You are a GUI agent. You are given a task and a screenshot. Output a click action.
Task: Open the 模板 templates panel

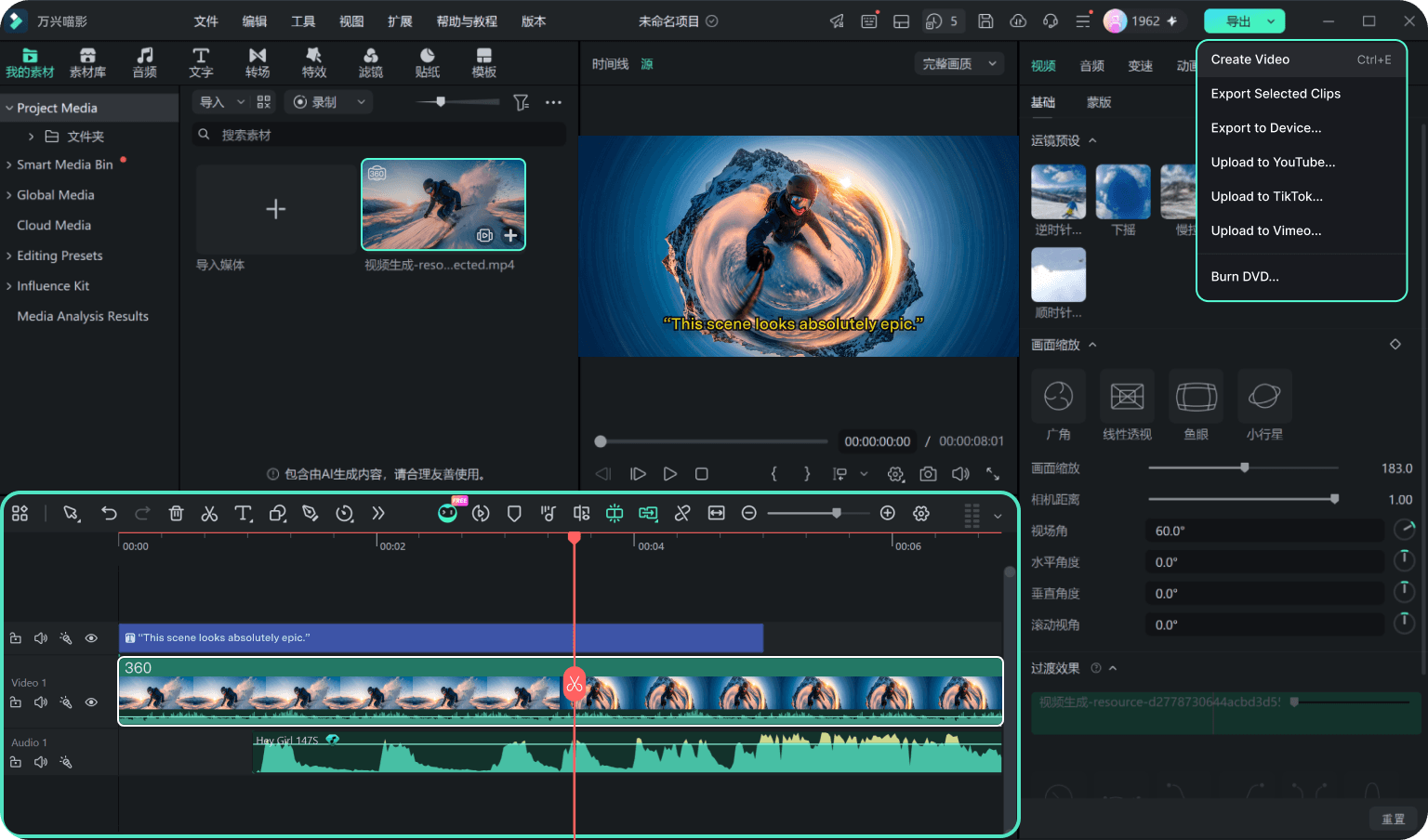[483, 62]
